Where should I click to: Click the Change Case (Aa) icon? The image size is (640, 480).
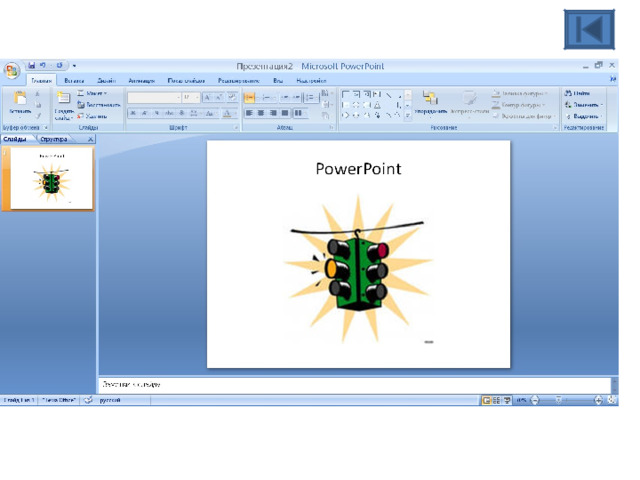(x=210, y=113)
